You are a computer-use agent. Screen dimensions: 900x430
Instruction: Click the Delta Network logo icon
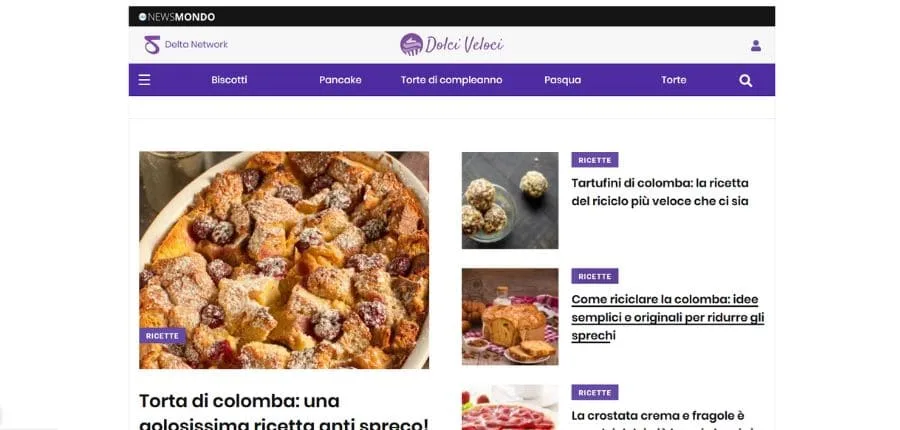click(152, 45)
